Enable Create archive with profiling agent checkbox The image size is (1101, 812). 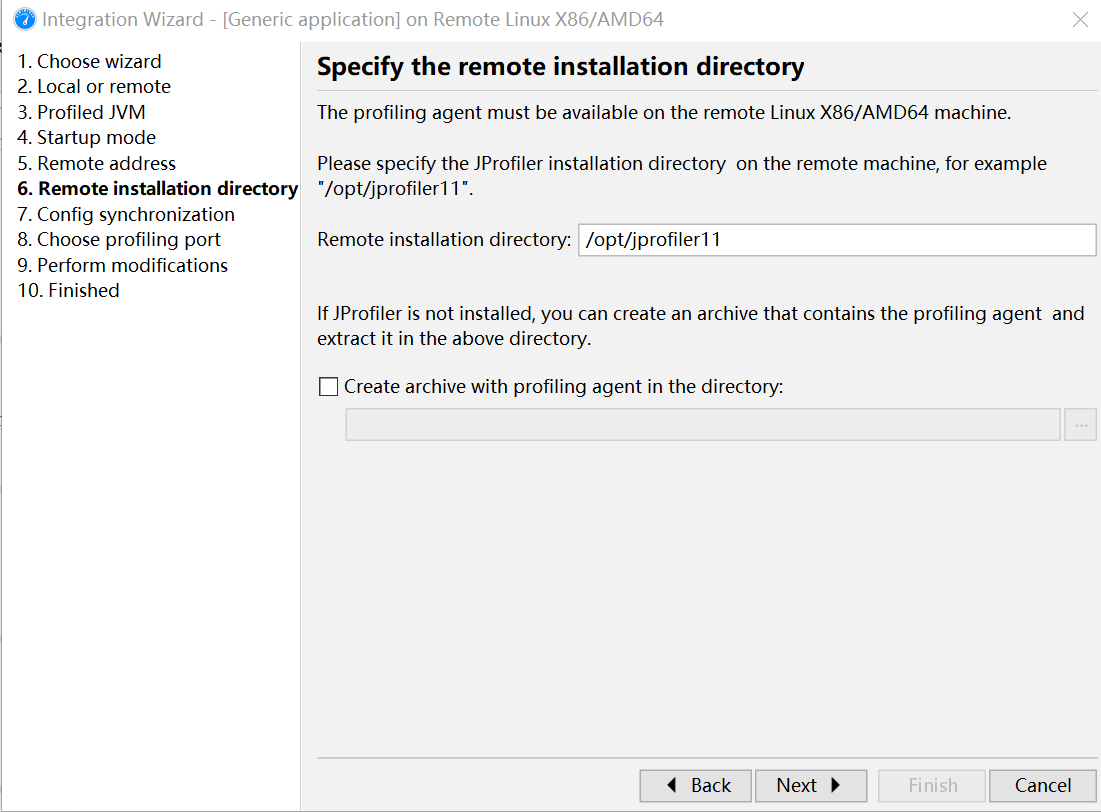(329, 386)
